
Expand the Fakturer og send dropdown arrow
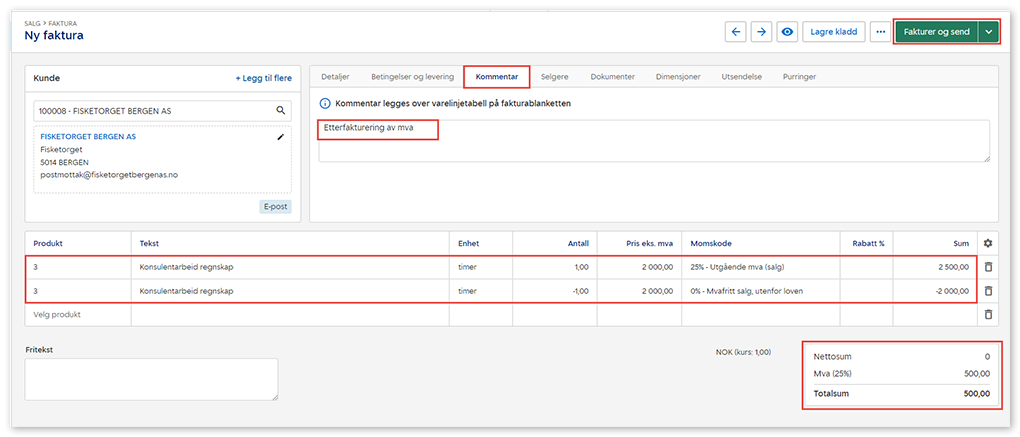tap(989, 32)
